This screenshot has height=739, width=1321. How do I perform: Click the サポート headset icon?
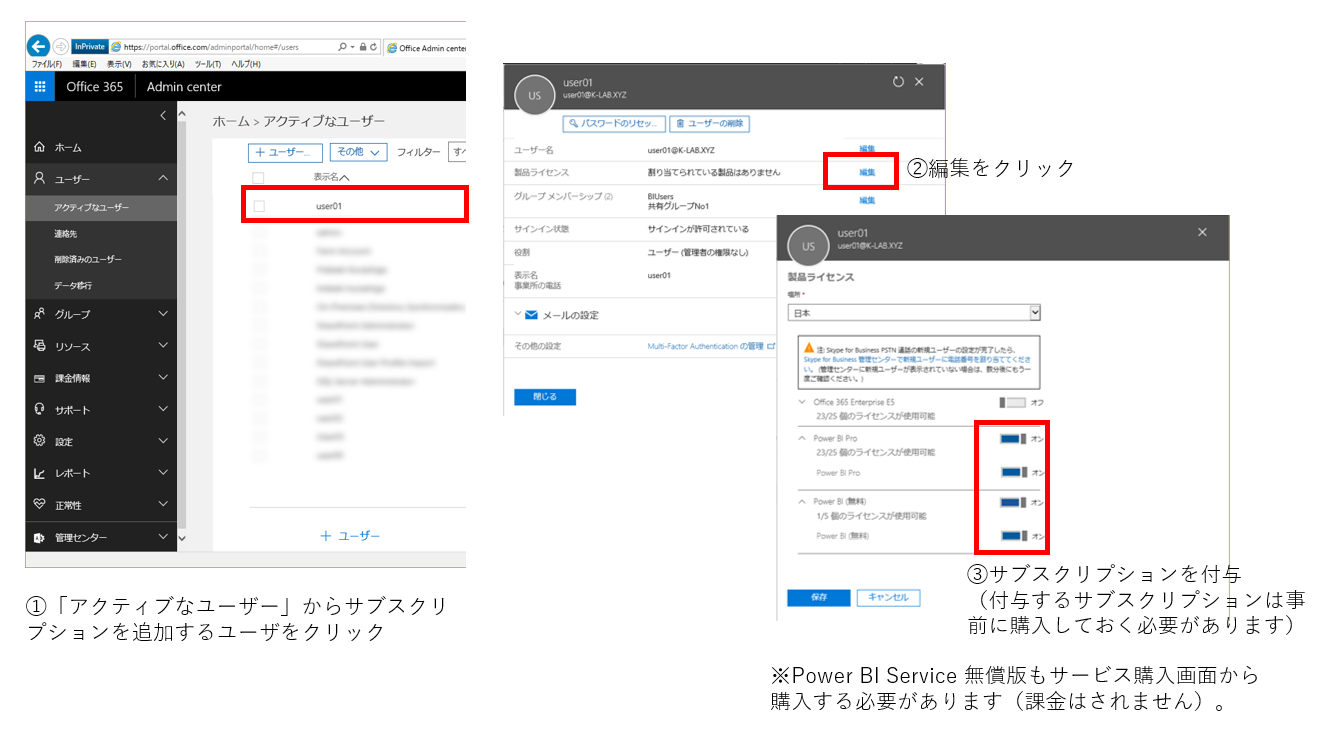[39, 410]
